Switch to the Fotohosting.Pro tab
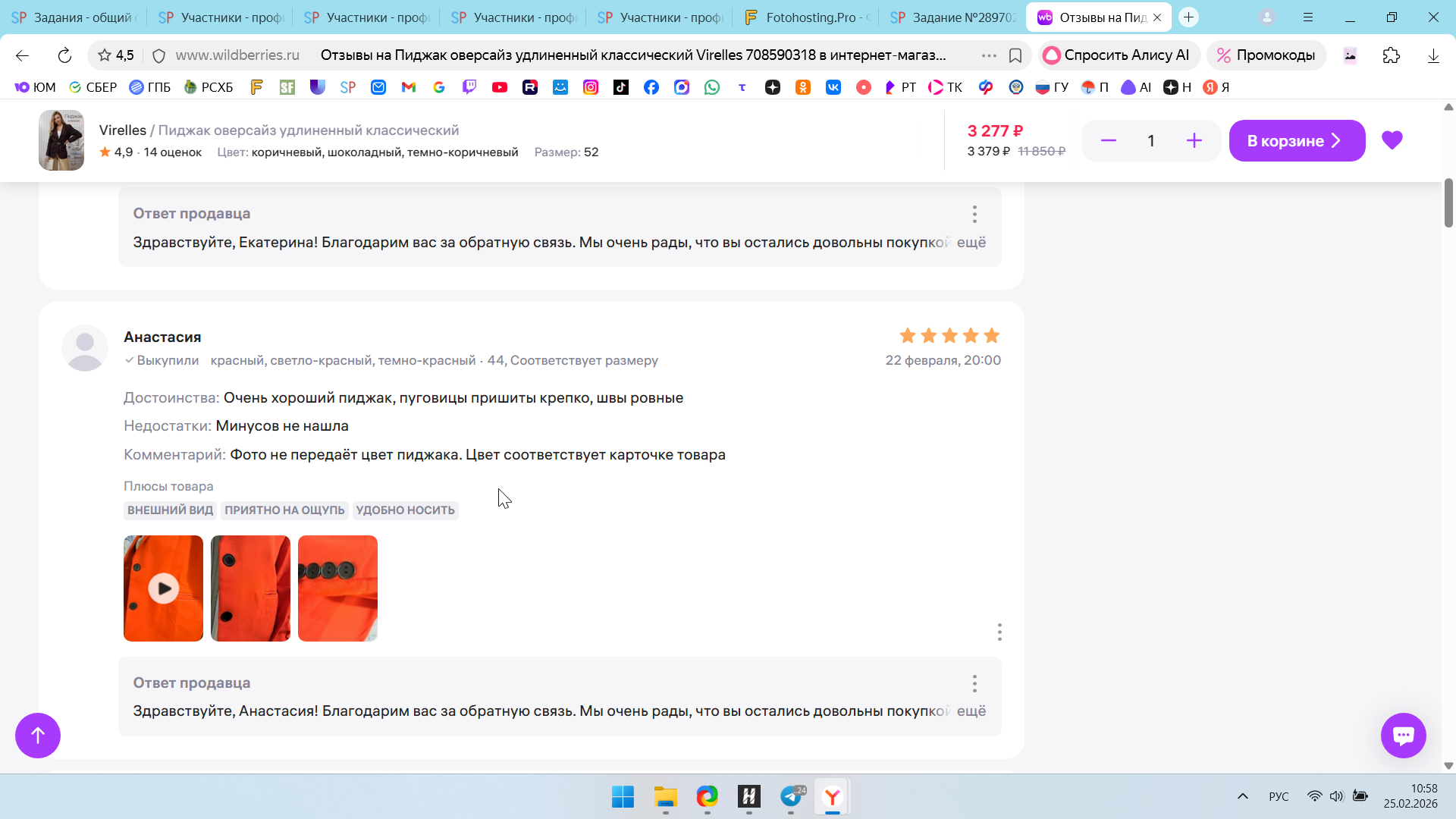This screenshot has width=1456, height=819. click(805, 17)
